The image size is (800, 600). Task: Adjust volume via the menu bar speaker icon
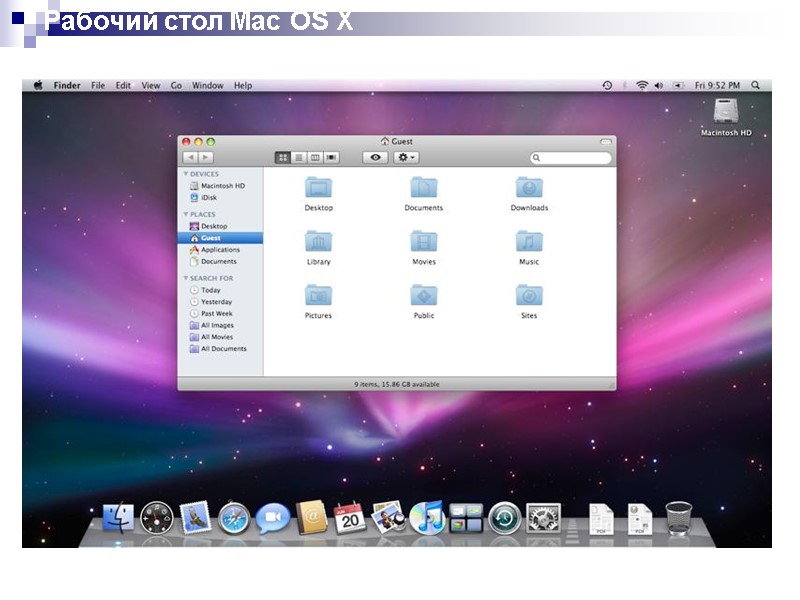pyautogui.click(x=659, y=86)
